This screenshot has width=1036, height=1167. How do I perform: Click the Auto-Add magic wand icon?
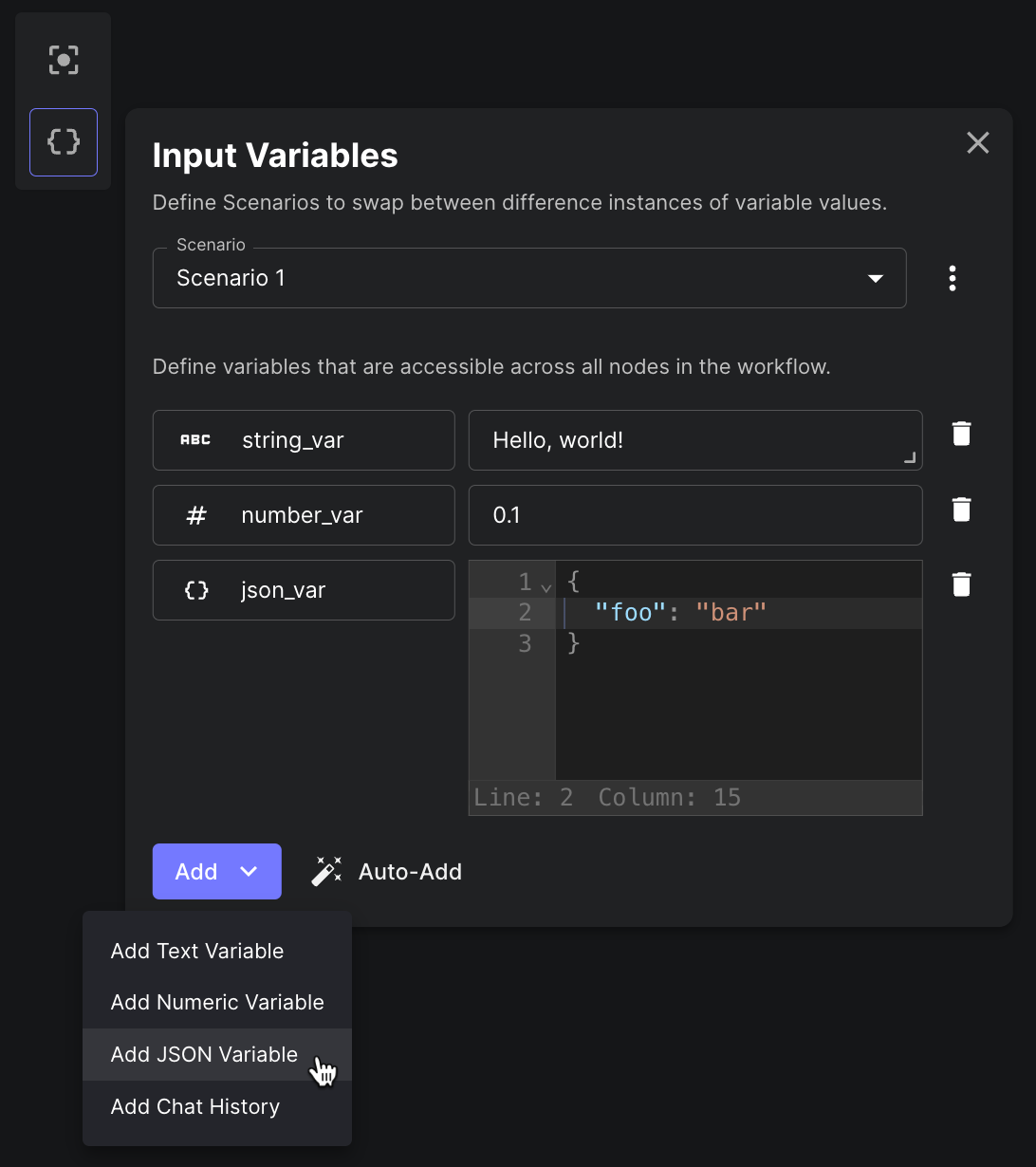[326, 870]
